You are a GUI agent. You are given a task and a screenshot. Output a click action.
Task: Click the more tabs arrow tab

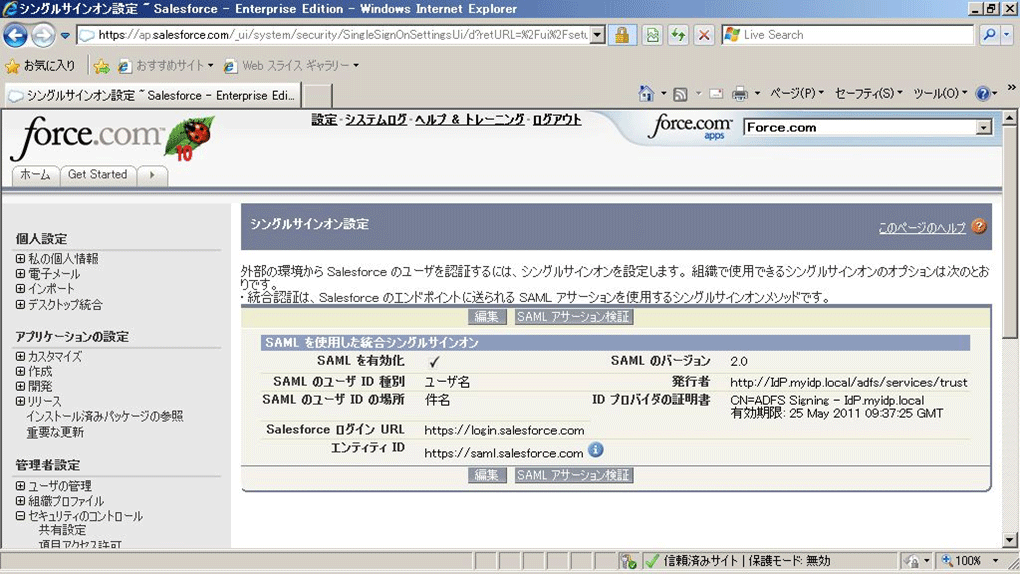pos(152,174)
